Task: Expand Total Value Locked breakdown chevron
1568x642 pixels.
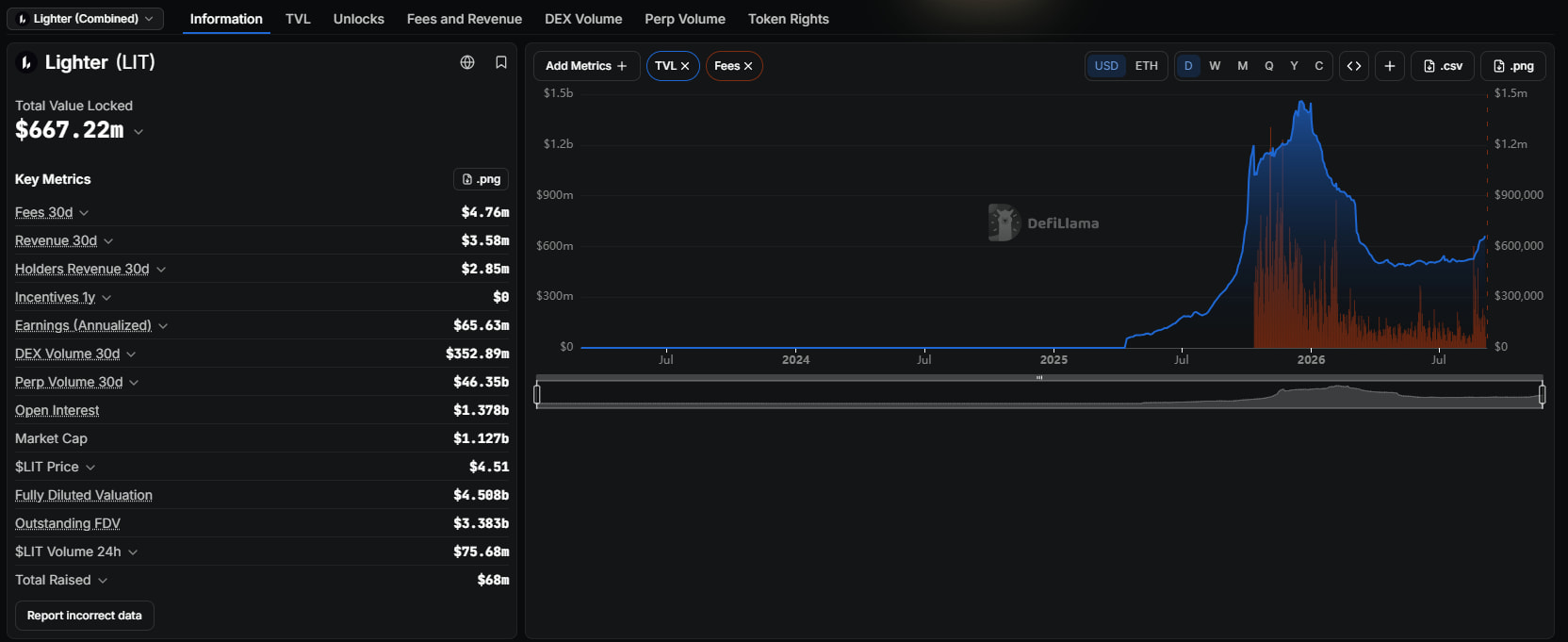Action: [139, 132]
